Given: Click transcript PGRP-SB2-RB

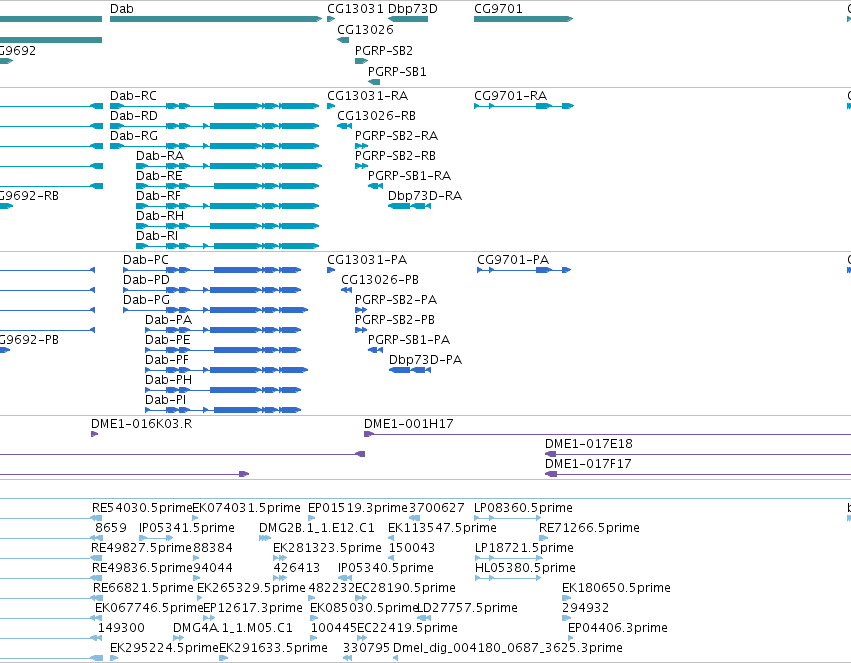Looking at the screenshot, I should pyautogui.click(x=361, y=166).
